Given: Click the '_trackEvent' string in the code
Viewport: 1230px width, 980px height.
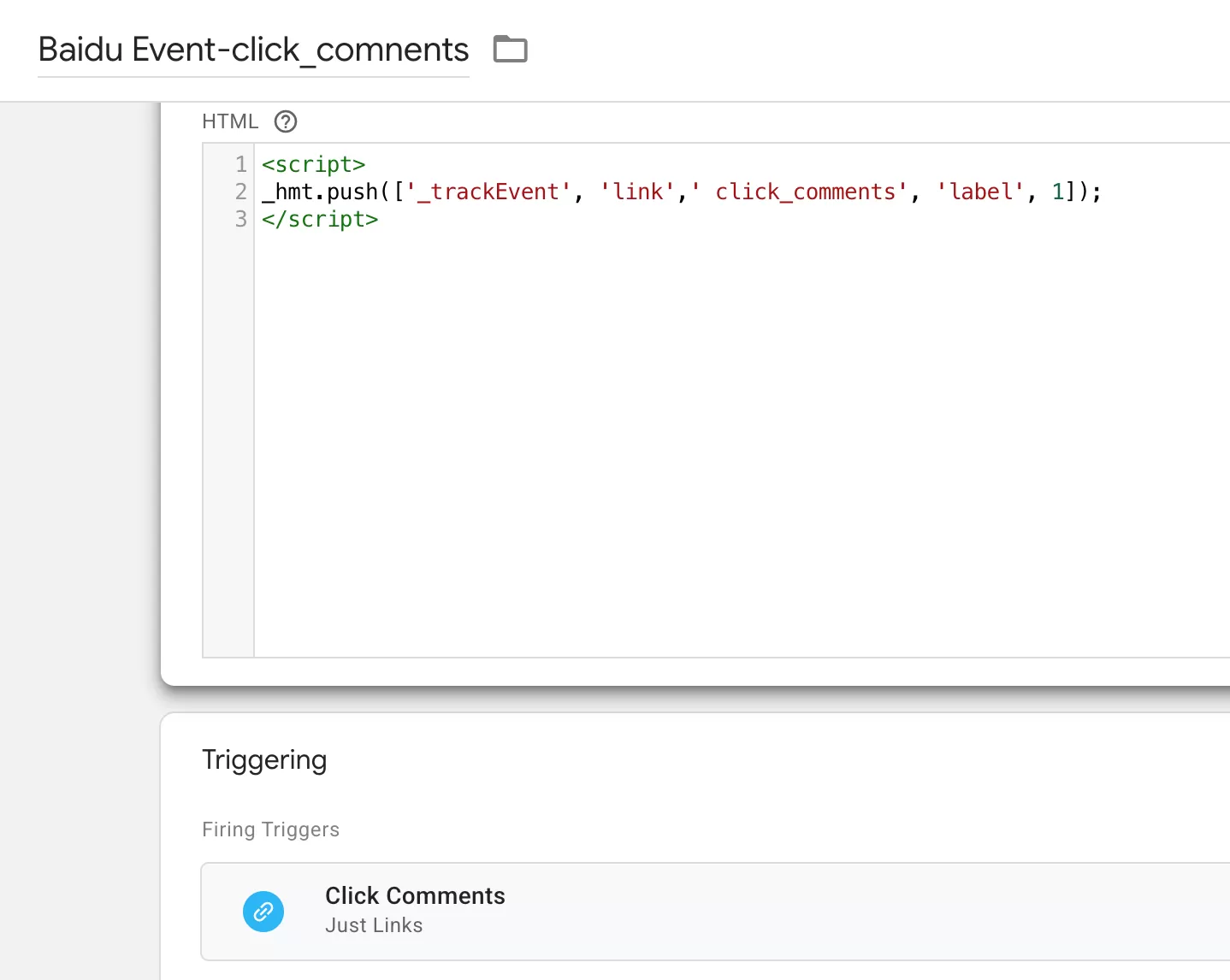Looking at the screenshot, I should (488, 192).
